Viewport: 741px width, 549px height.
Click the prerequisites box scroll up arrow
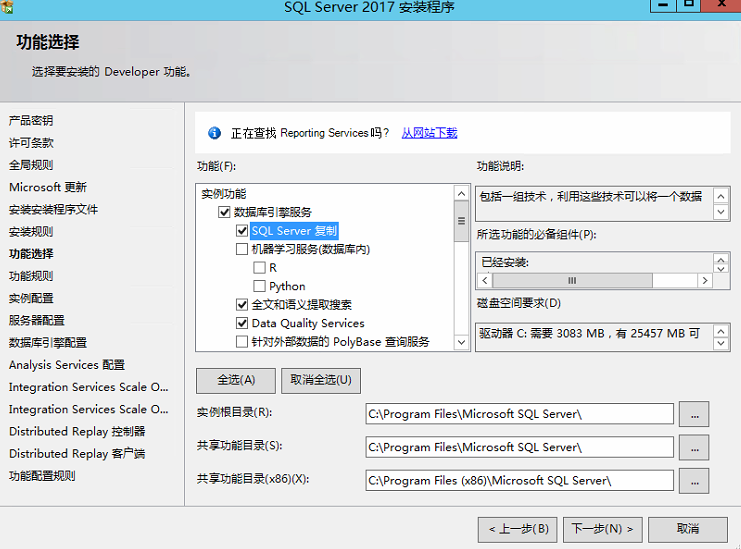tap(721, 260)
